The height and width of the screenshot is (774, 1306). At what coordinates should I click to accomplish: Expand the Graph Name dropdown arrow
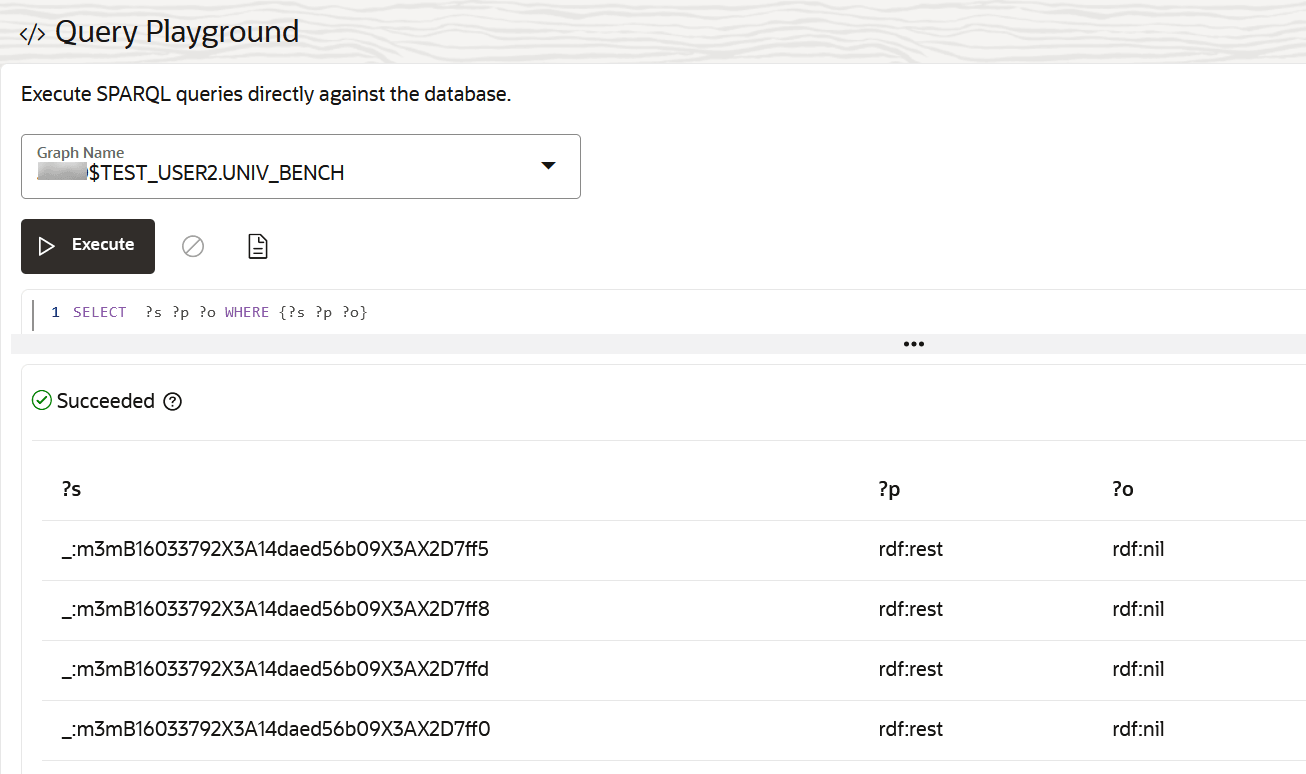(x=548, y=166)
